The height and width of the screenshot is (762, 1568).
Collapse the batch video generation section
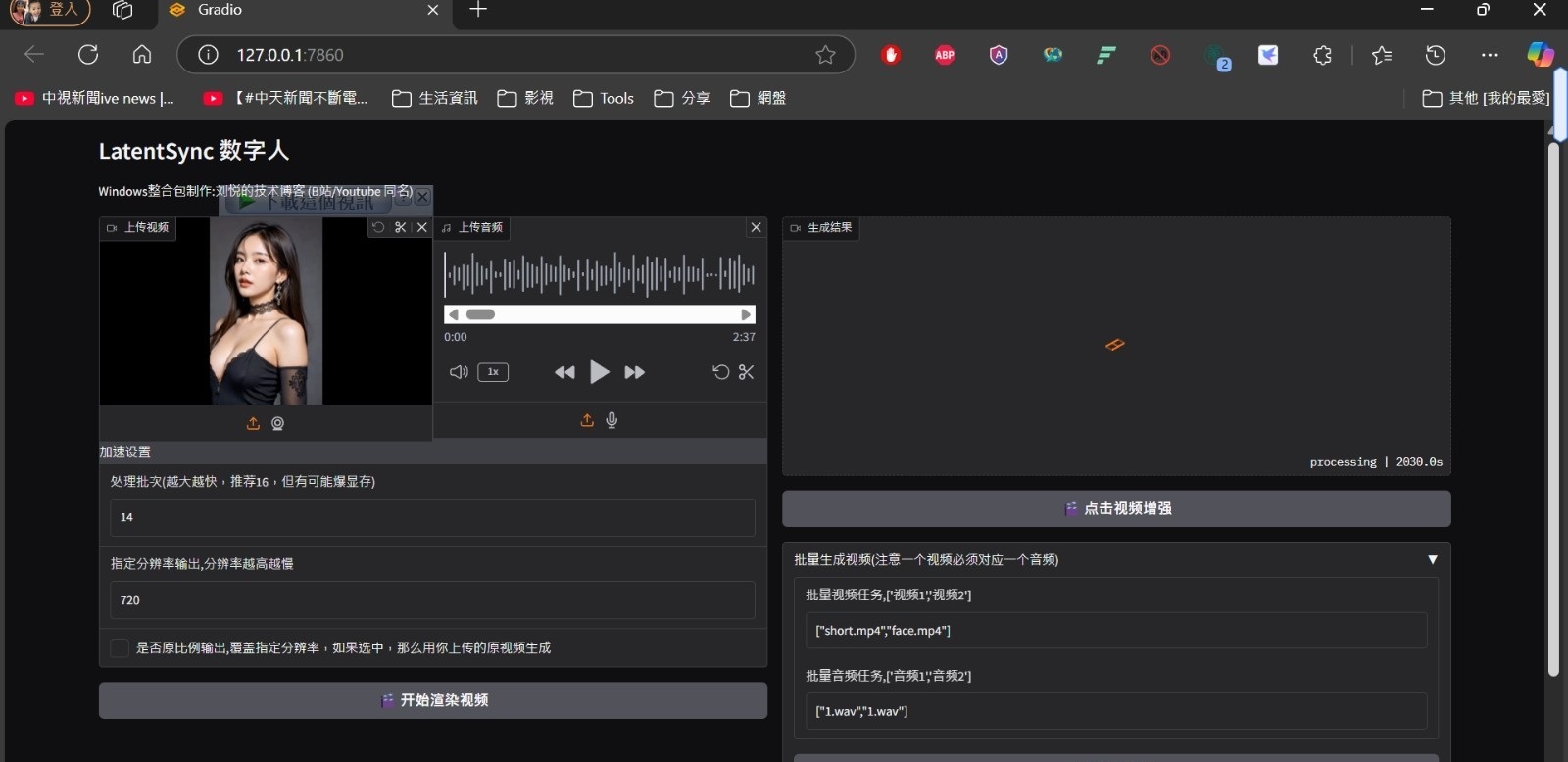click(x=1432, y=559)
